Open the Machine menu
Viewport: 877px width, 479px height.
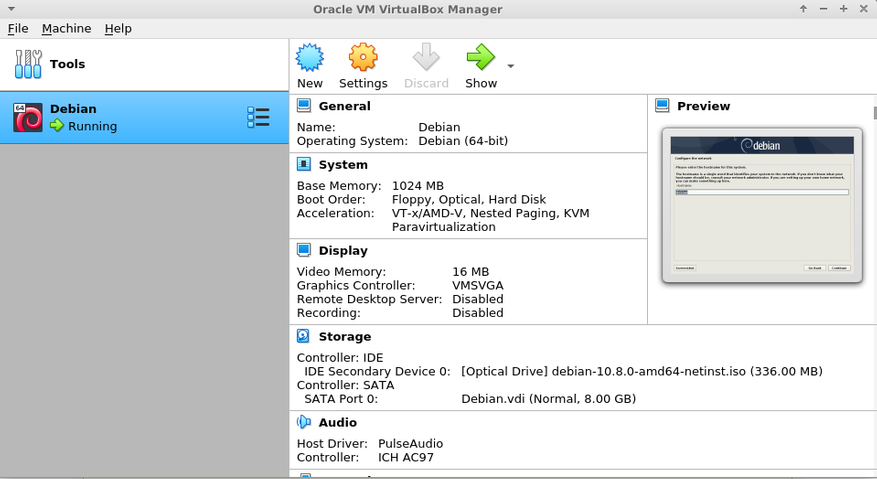(66, 29)
